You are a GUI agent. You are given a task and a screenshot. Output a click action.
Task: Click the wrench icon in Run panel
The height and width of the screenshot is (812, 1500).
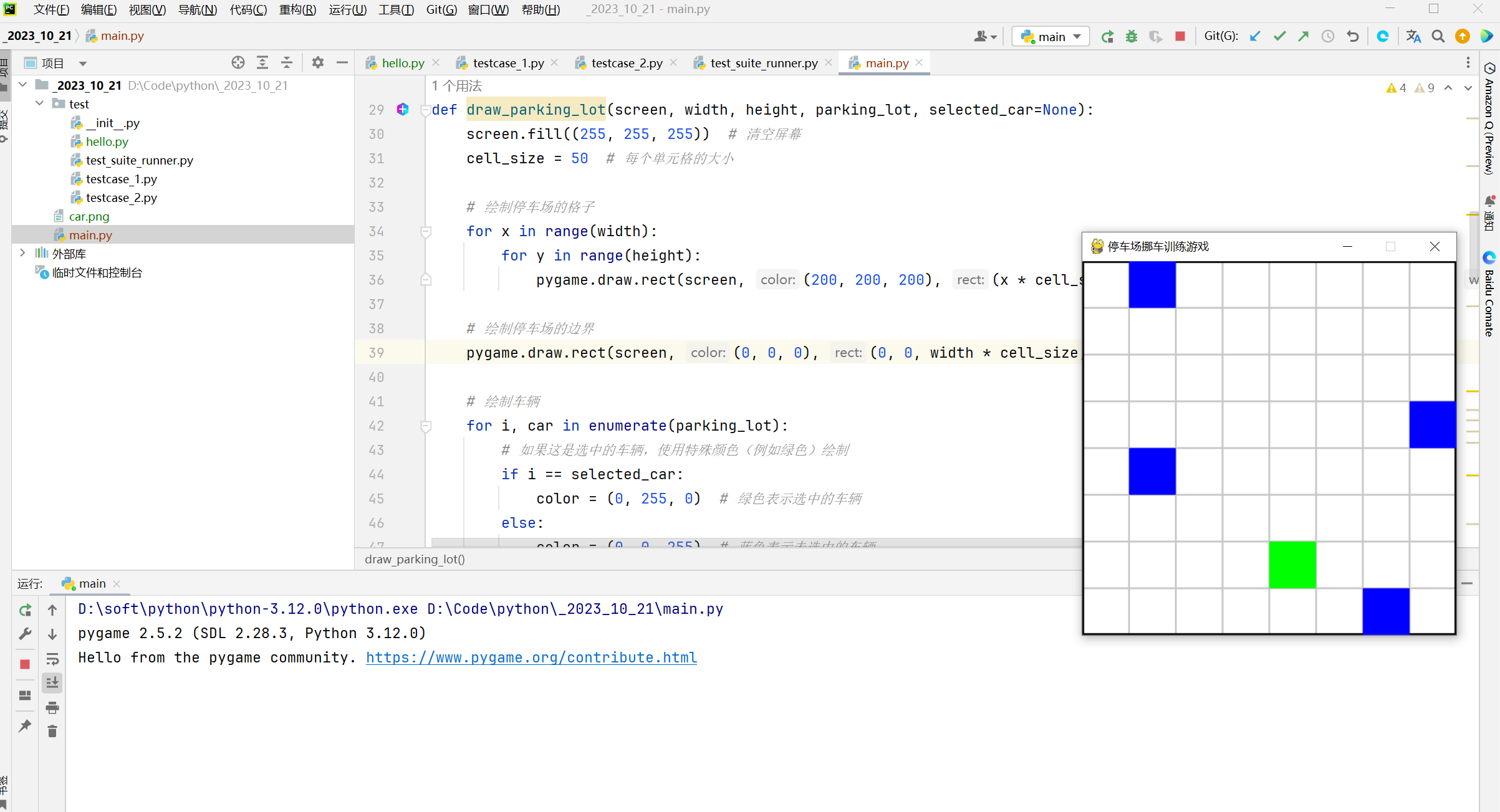point(25,634)
